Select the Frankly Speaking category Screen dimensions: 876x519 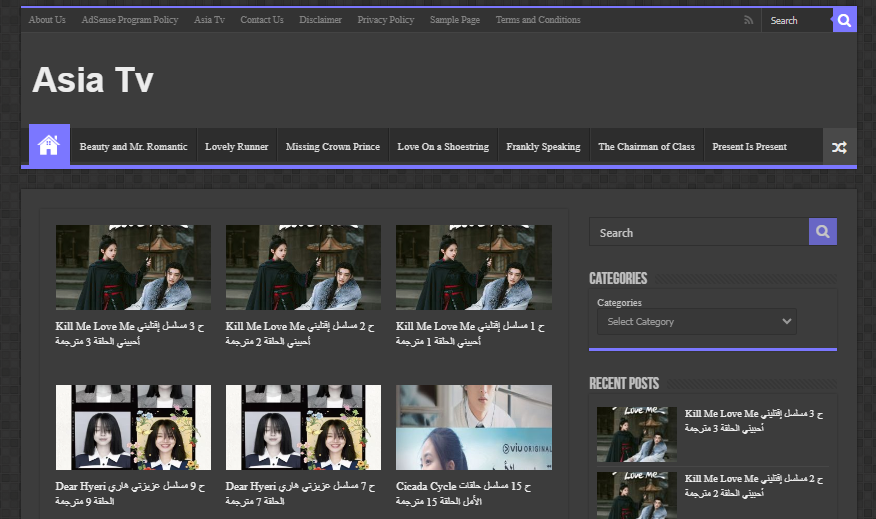coord(543,146)
